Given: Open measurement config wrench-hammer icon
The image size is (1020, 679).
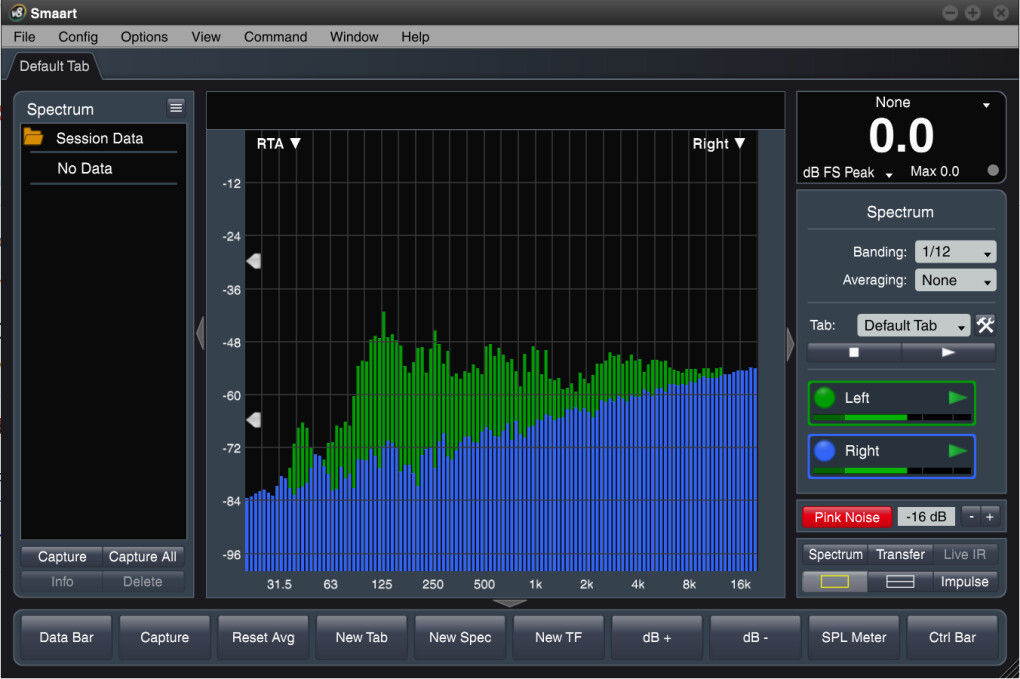Looking at the screenshot, I should click(985, 325).
